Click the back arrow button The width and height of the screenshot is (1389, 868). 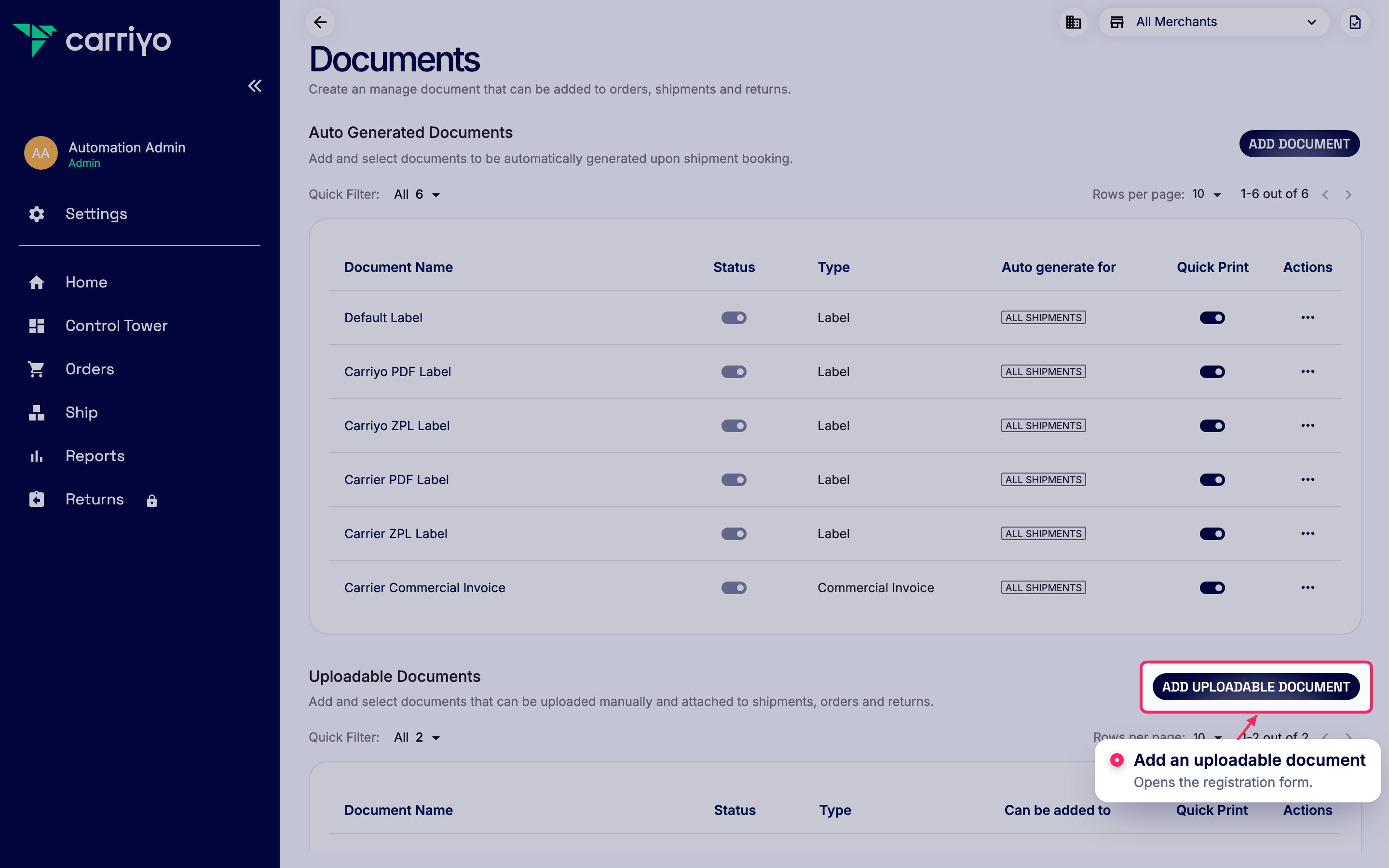click(320, 22)
